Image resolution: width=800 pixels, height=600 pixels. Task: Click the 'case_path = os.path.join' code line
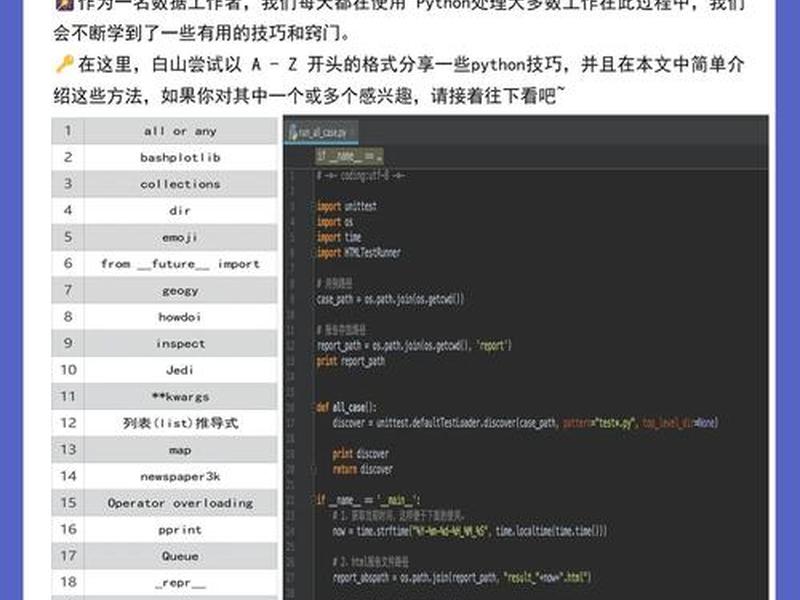click(390, 298)
